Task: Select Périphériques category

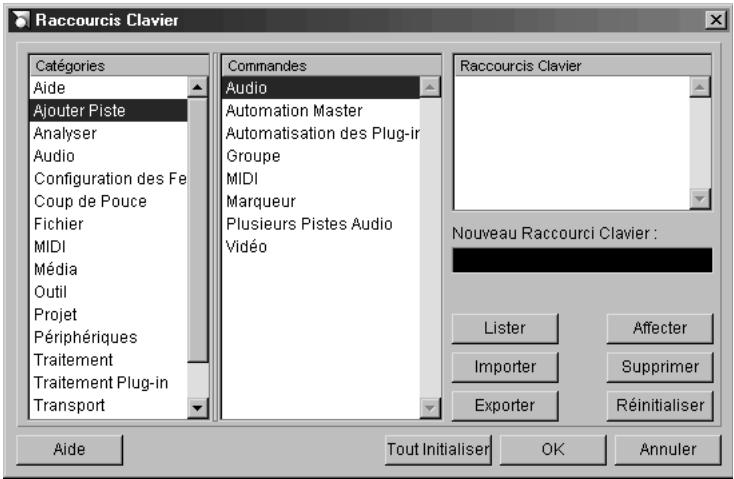Action: (x=109, y=337)
